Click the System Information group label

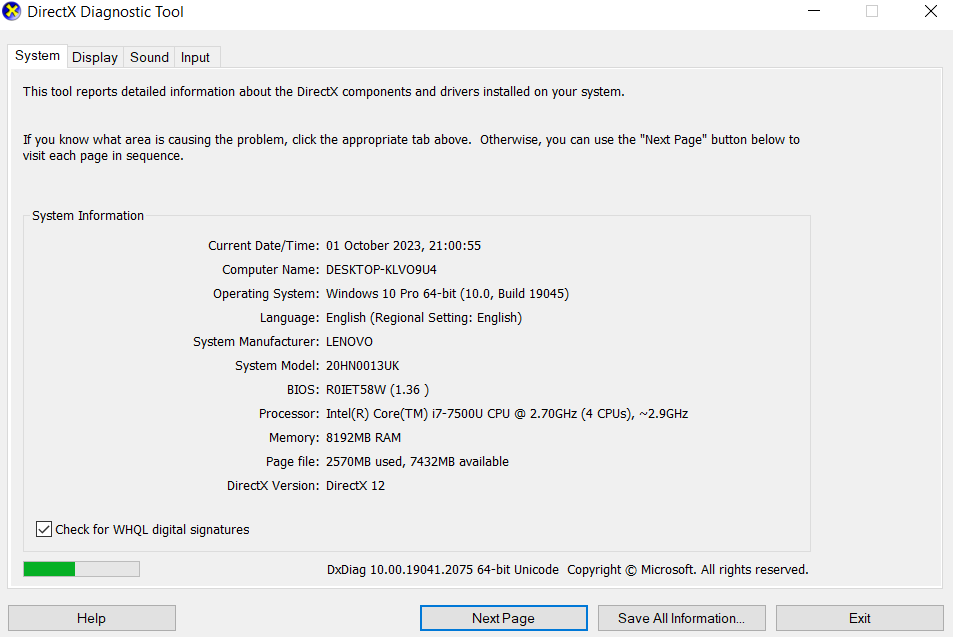(x=88, y=216)
